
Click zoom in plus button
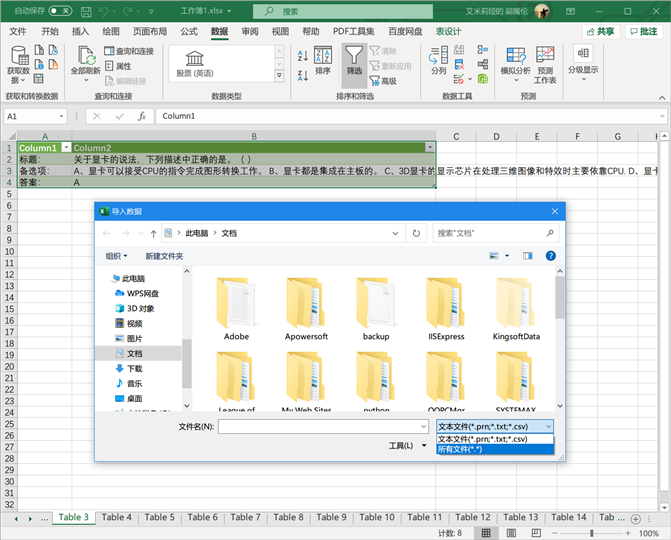[x=628, y=533]
